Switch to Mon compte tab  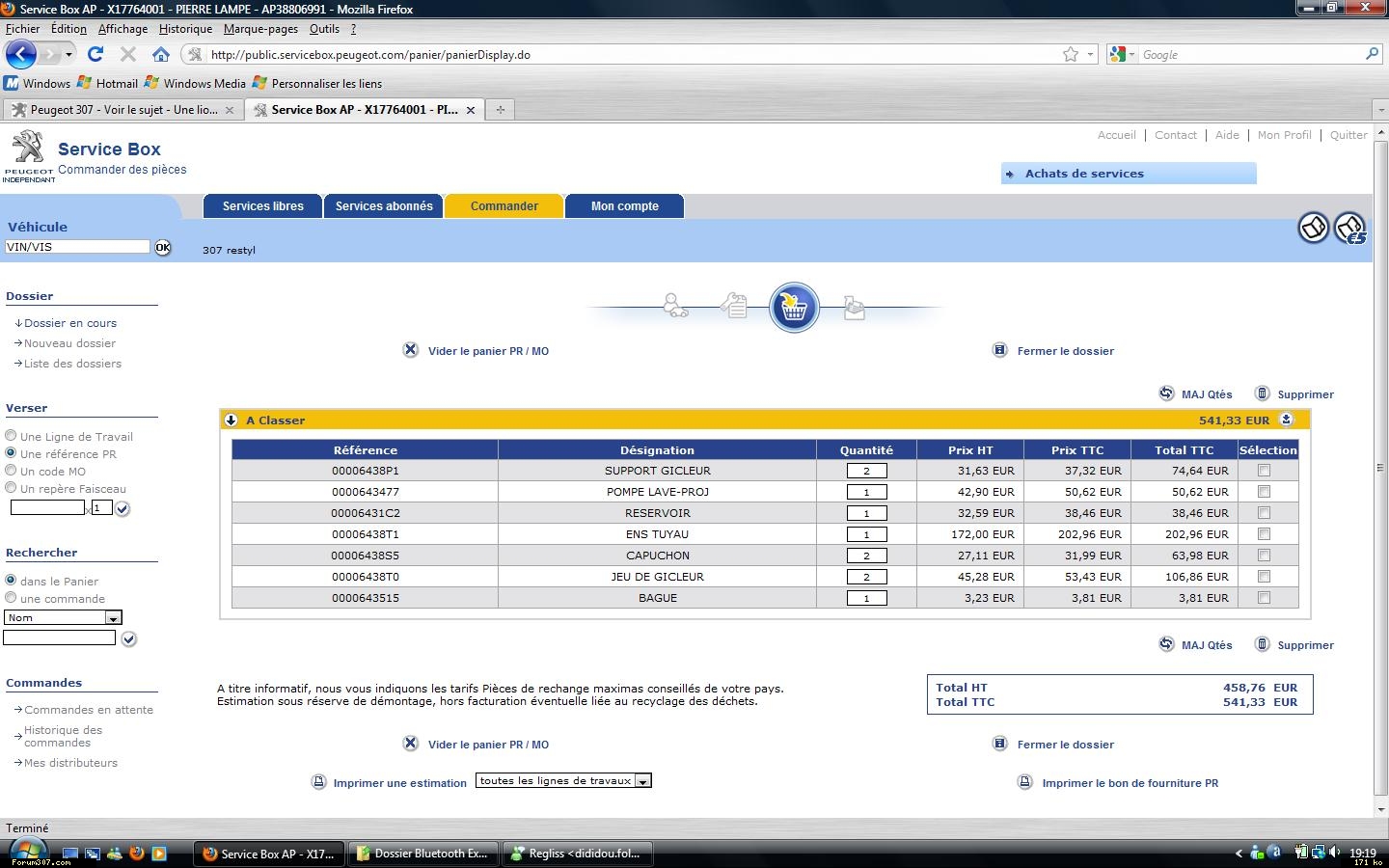(625, 206)
